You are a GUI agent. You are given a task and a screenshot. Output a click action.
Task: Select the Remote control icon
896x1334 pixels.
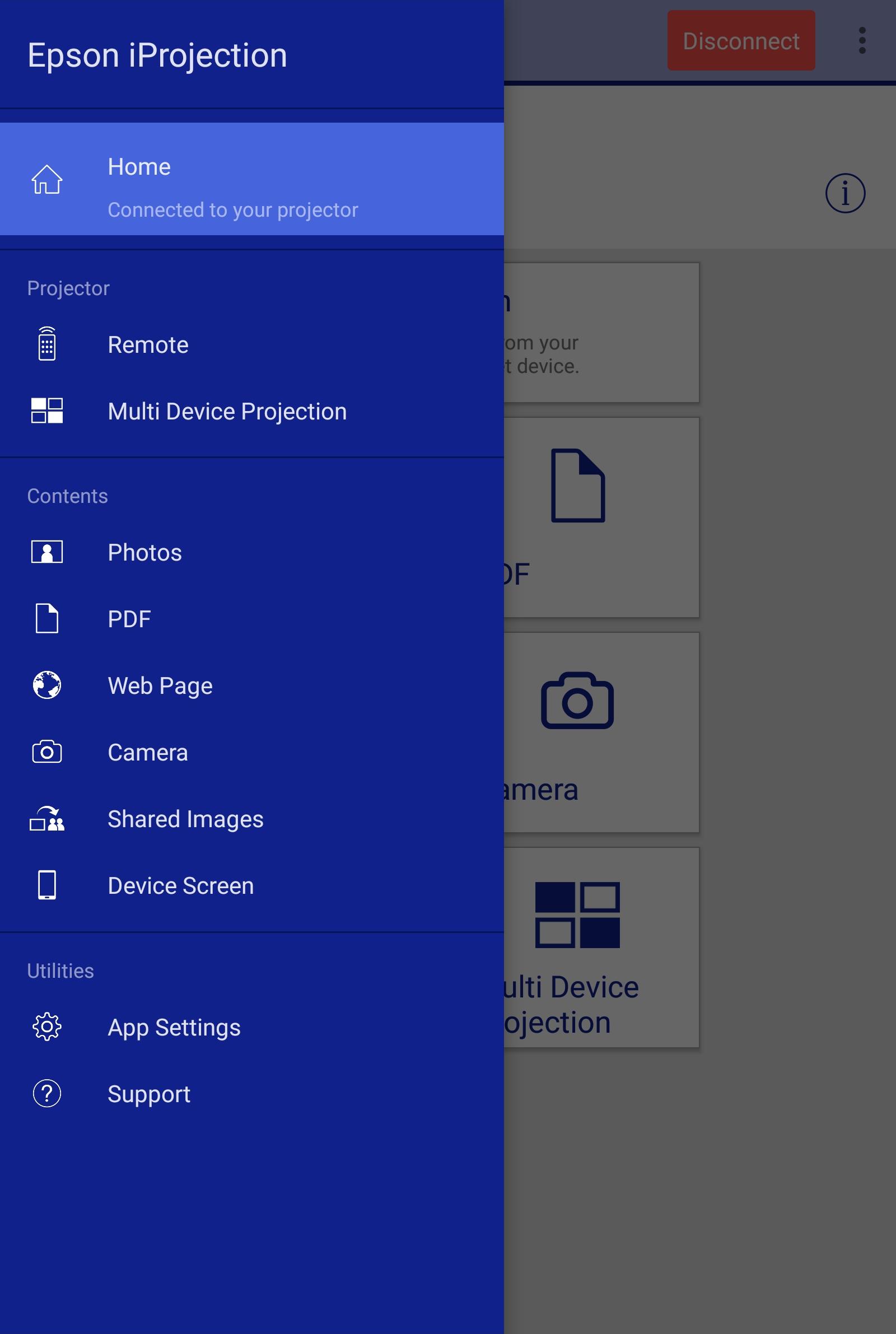(47, 344)
